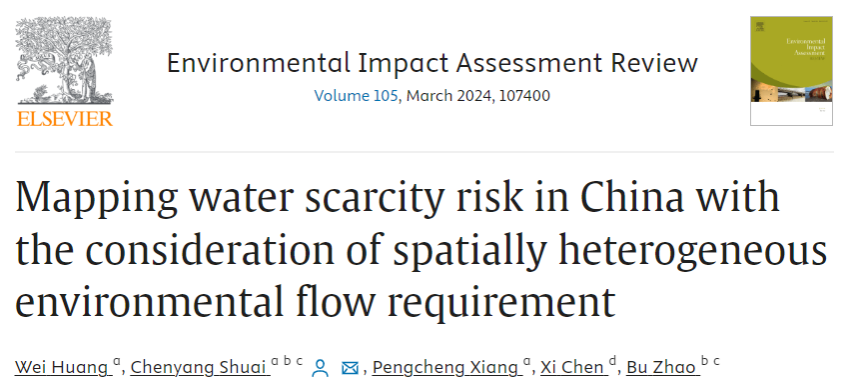Click the article title heading
Image resolution: width=848 pixels, height=392 pixels.
pyautogui.click(x=420, y=249)
